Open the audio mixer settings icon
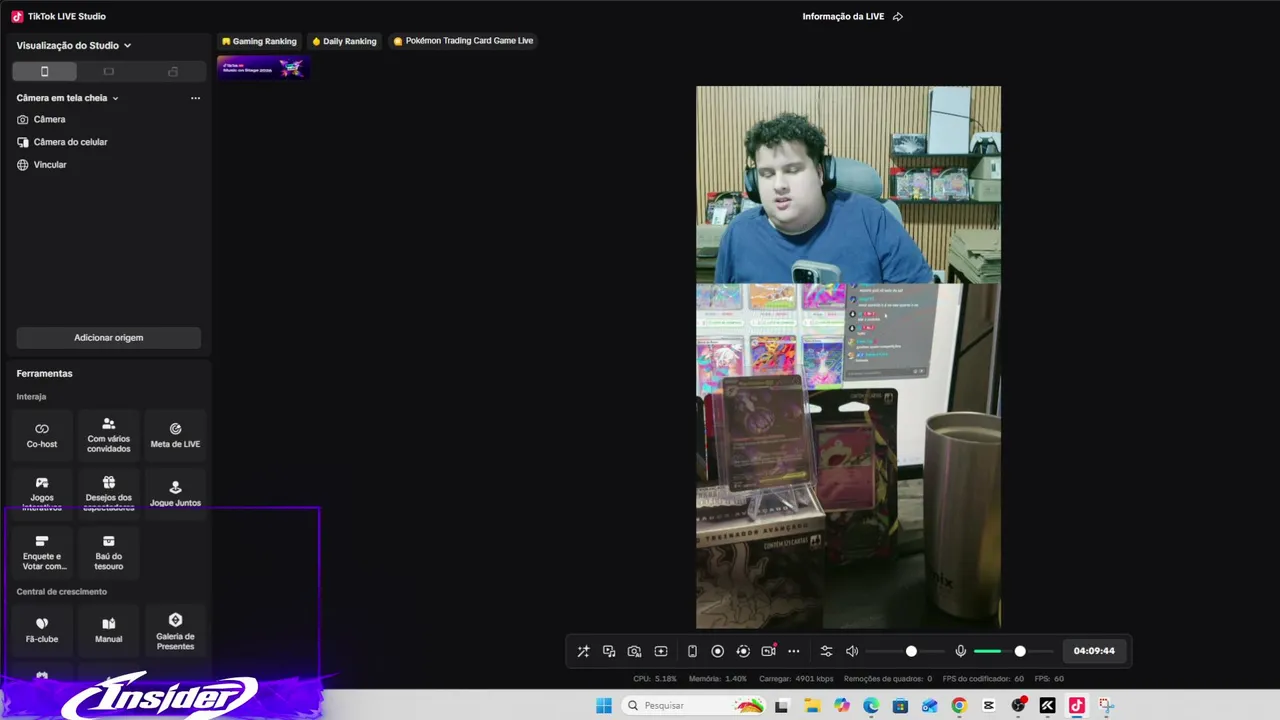The width and height of the screenshot is (1280, 720). (x=826, y=651)
